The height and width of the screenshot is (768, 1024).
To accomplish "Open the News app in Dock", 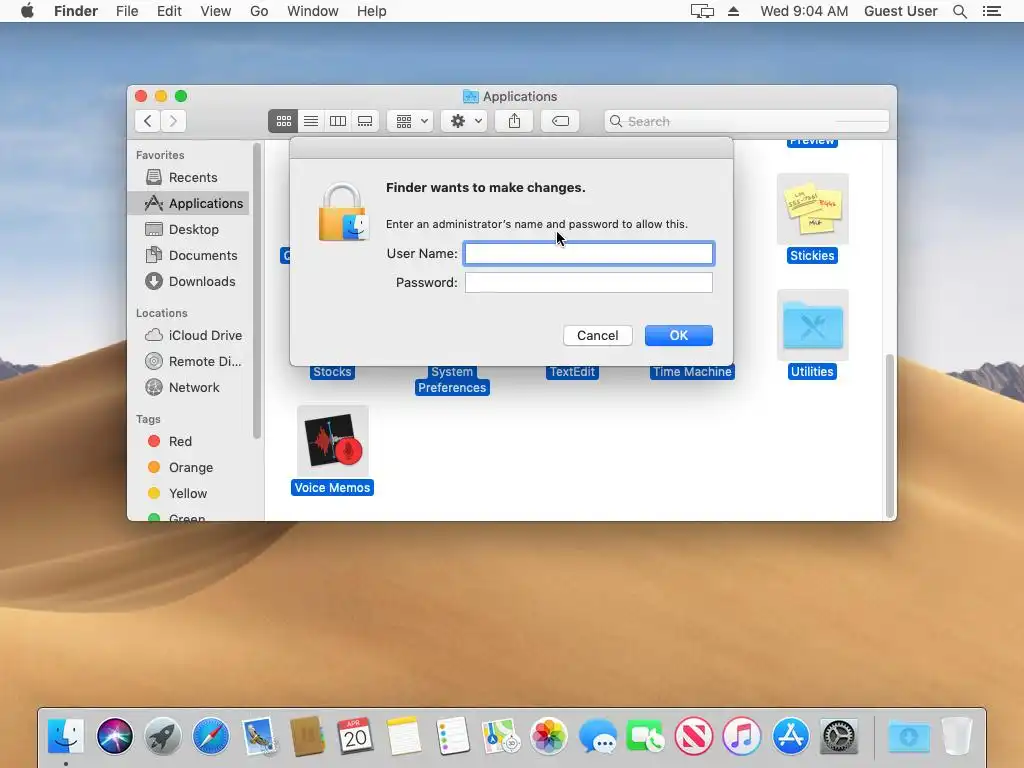I will click(x=694, y=736).
